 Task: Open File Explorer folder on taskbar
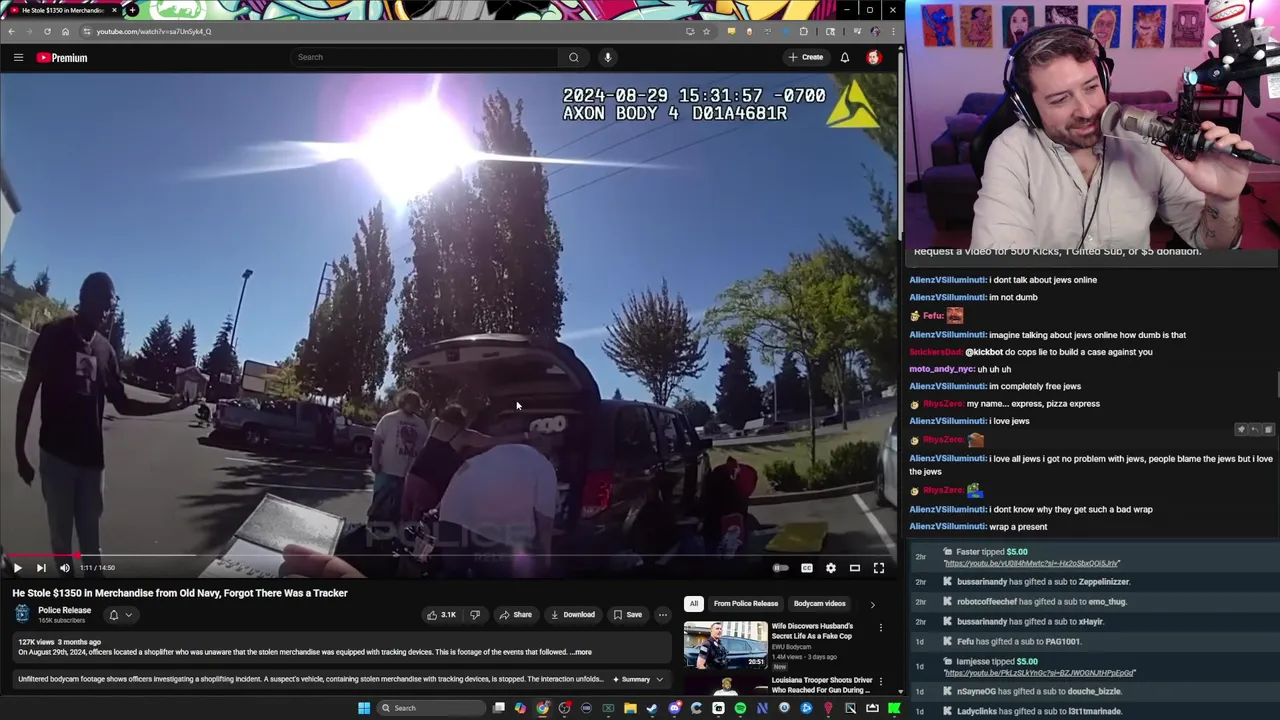click(630, 708)
